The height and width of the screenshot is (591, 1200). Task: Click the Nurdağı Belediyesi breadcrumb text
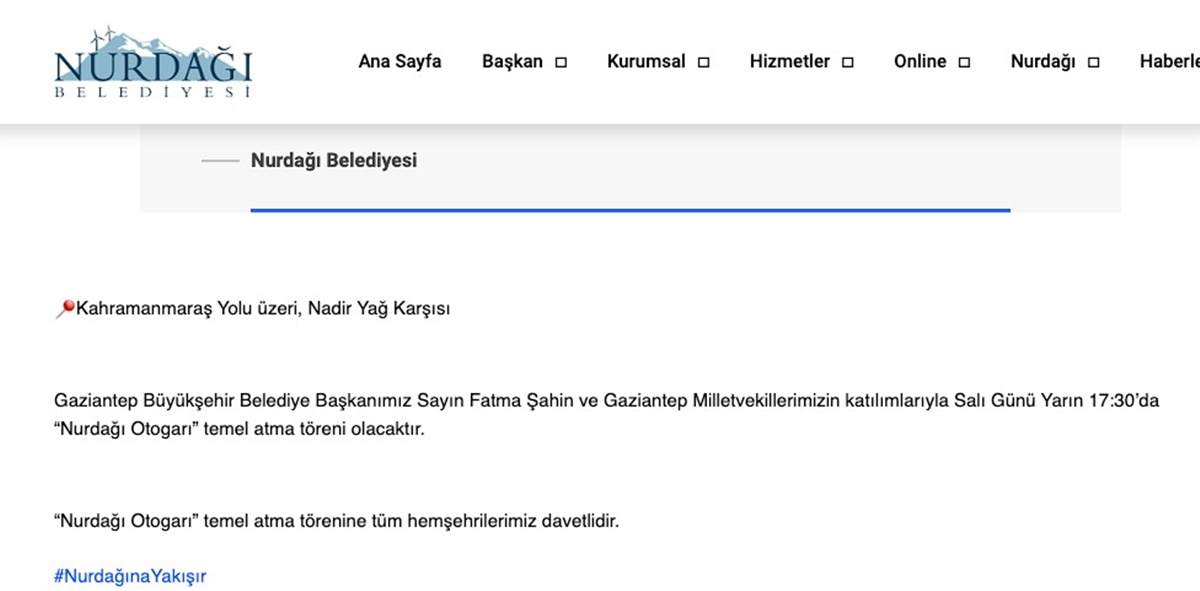point(334,160)
